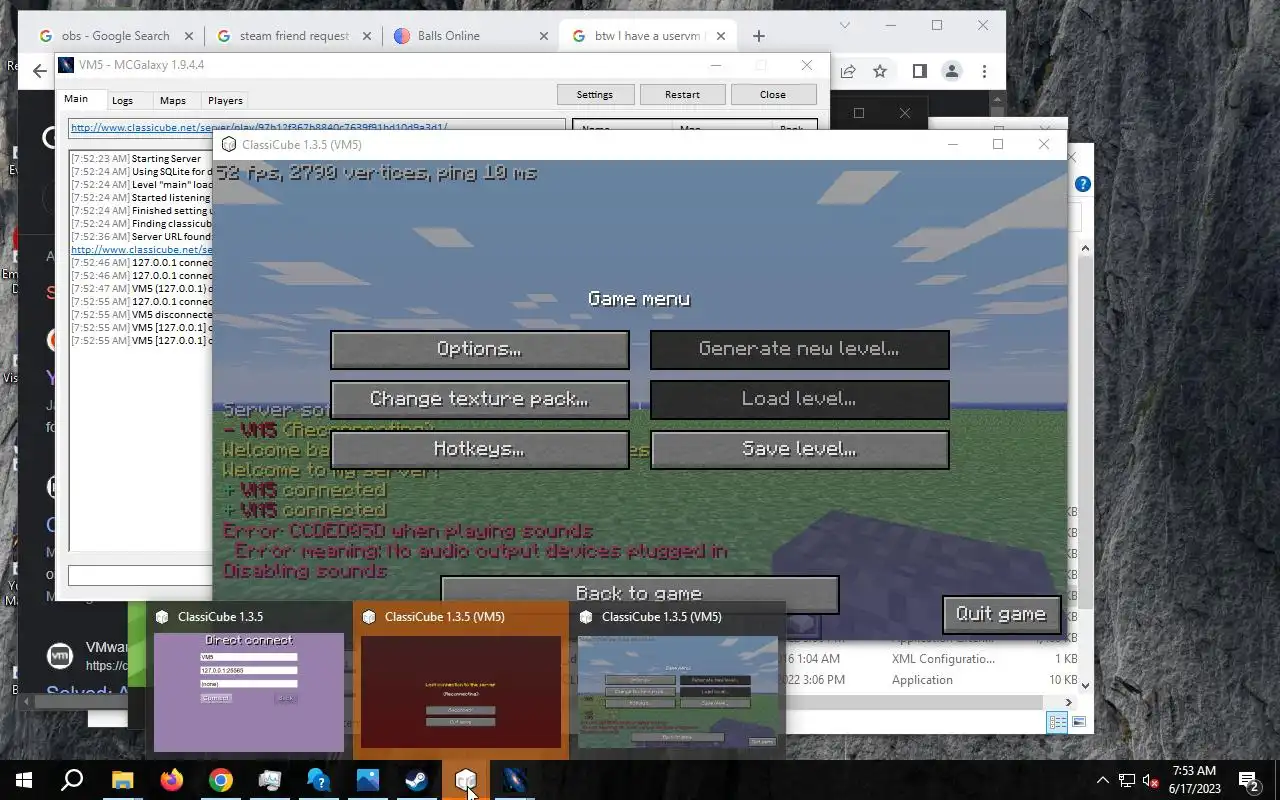
Task: Select ClassiCube Direct connect preview thumbnail
Action: [x=248, y=691]
